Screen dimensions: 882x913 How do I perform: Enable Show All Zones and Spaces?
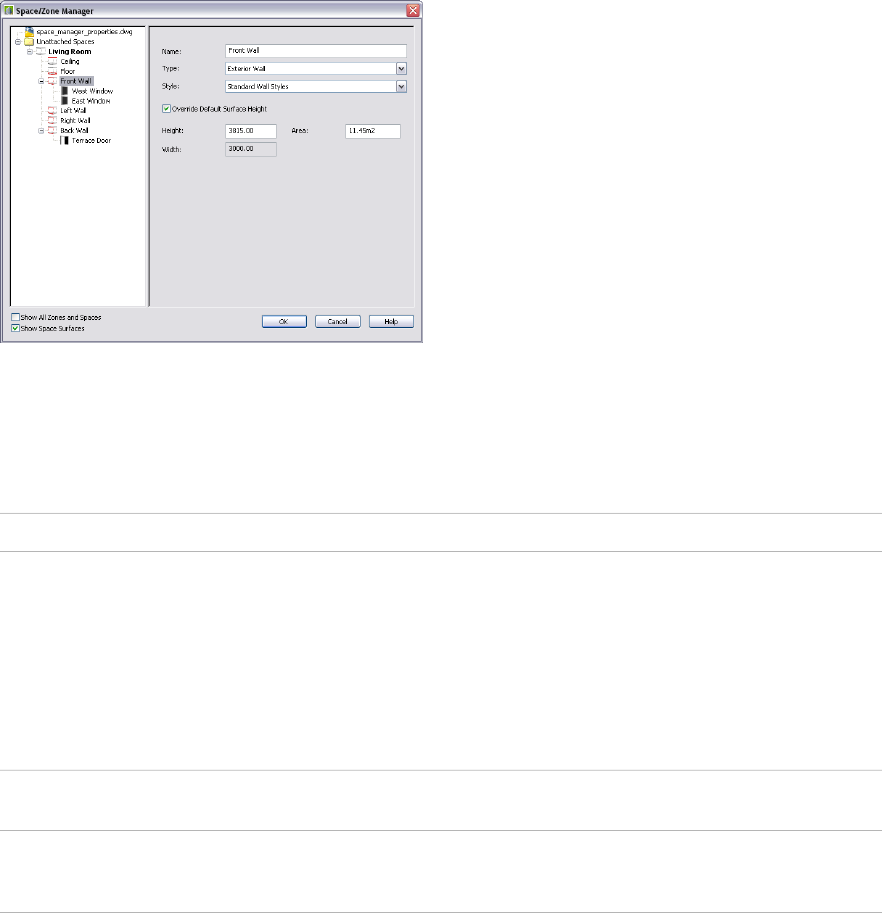point(16,317)
